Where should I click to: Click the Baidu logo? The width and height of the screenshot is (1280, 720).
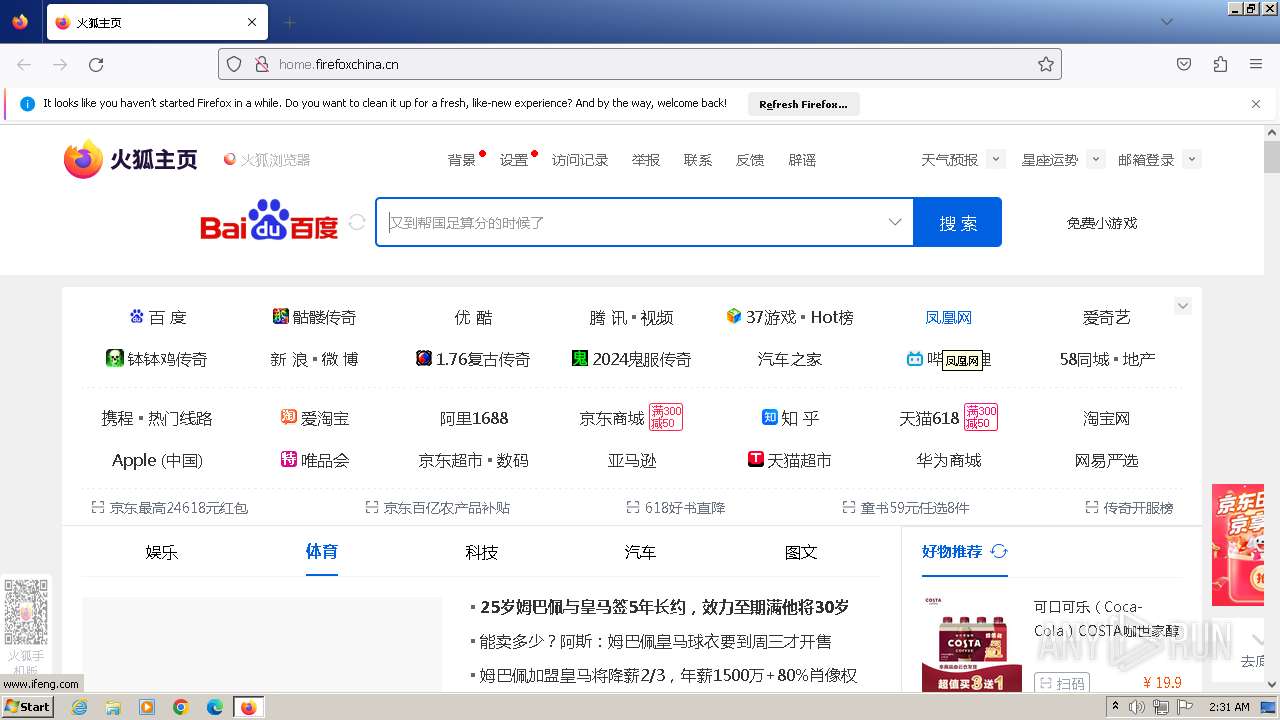pos(270,220)
